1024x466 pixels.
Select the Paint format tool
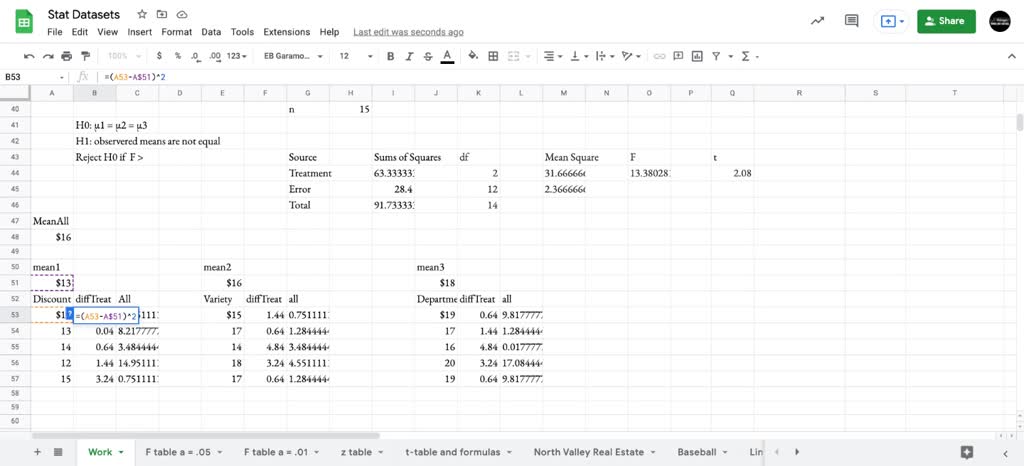pos(85,56)
